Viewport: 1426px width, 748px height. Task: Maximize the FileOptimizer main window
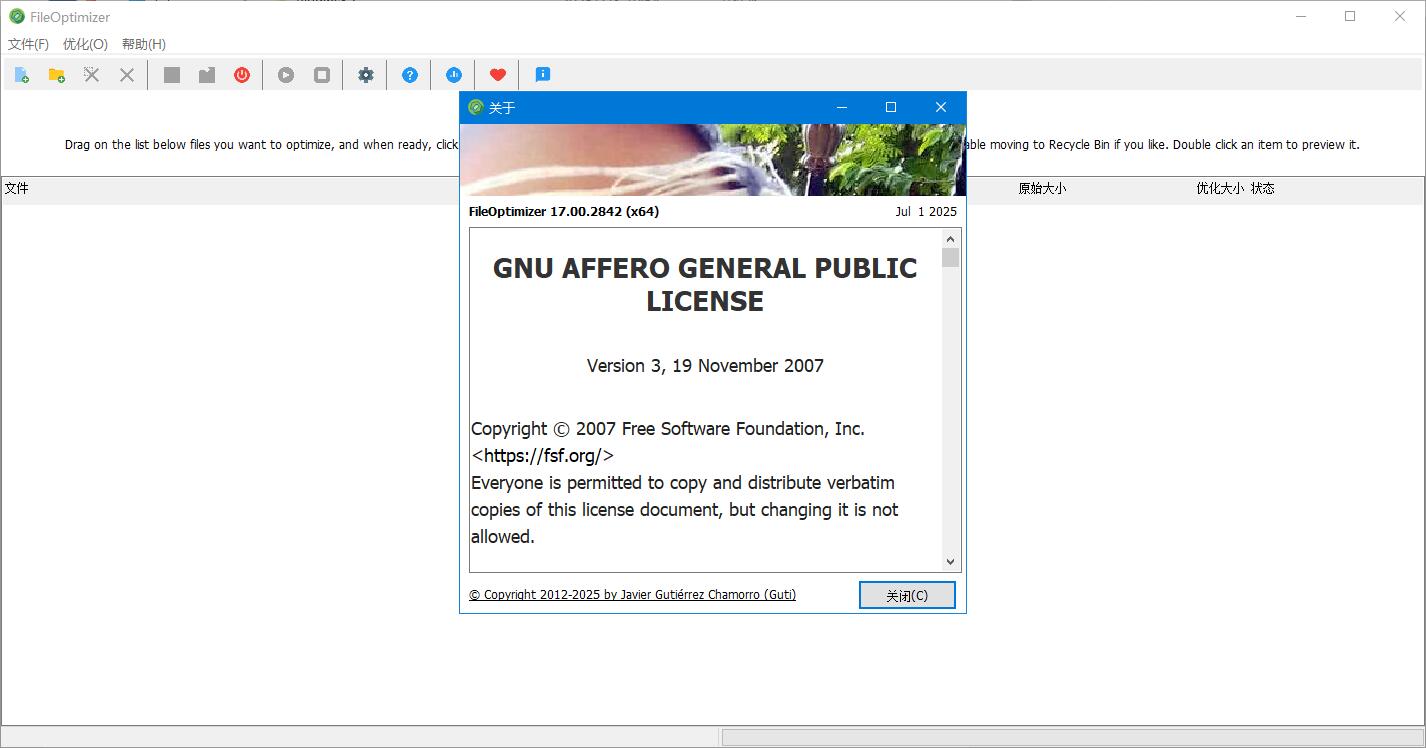coord(1350,16)
